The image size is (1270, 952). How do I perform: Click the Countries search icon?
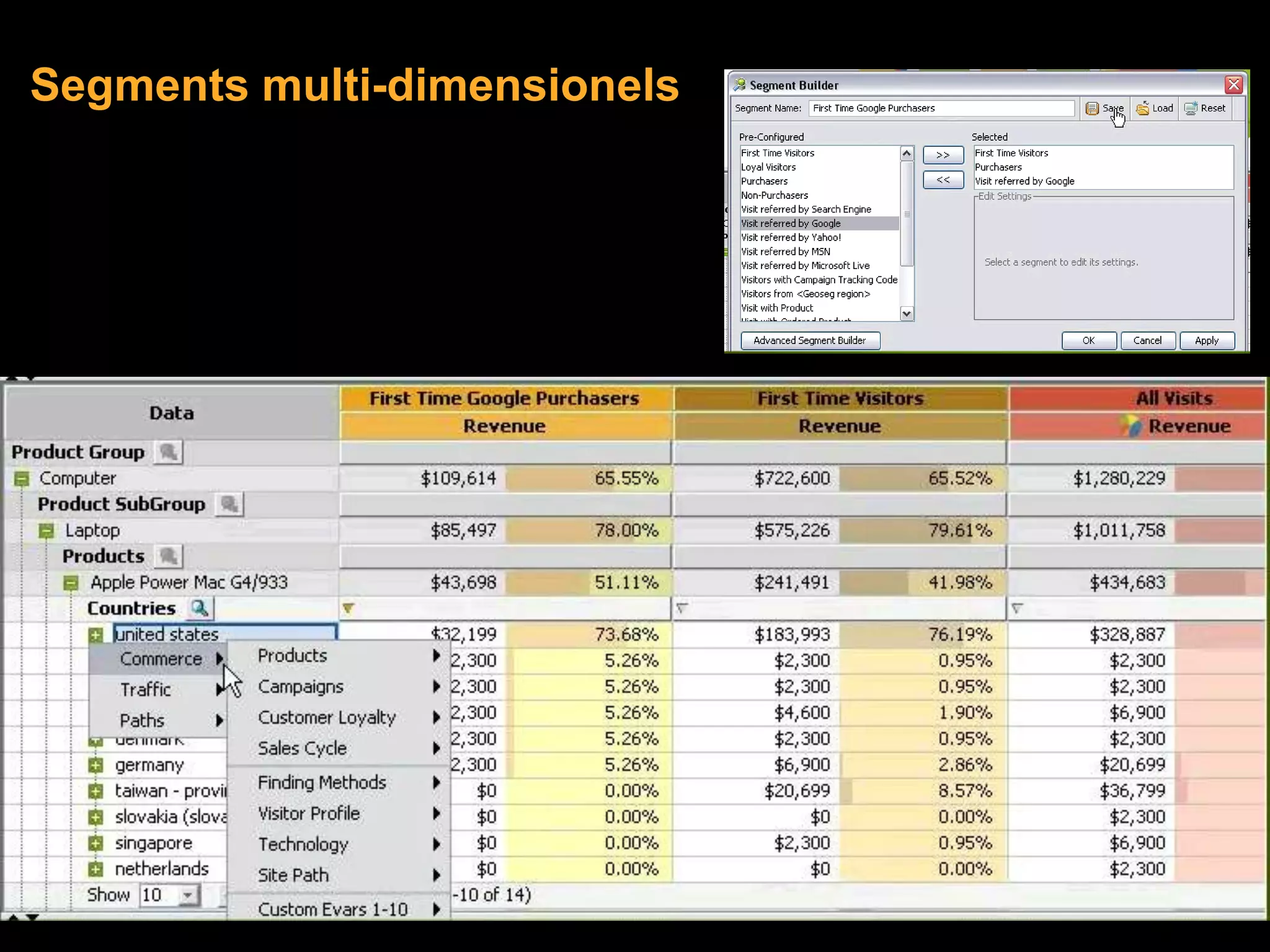point(200,608)
